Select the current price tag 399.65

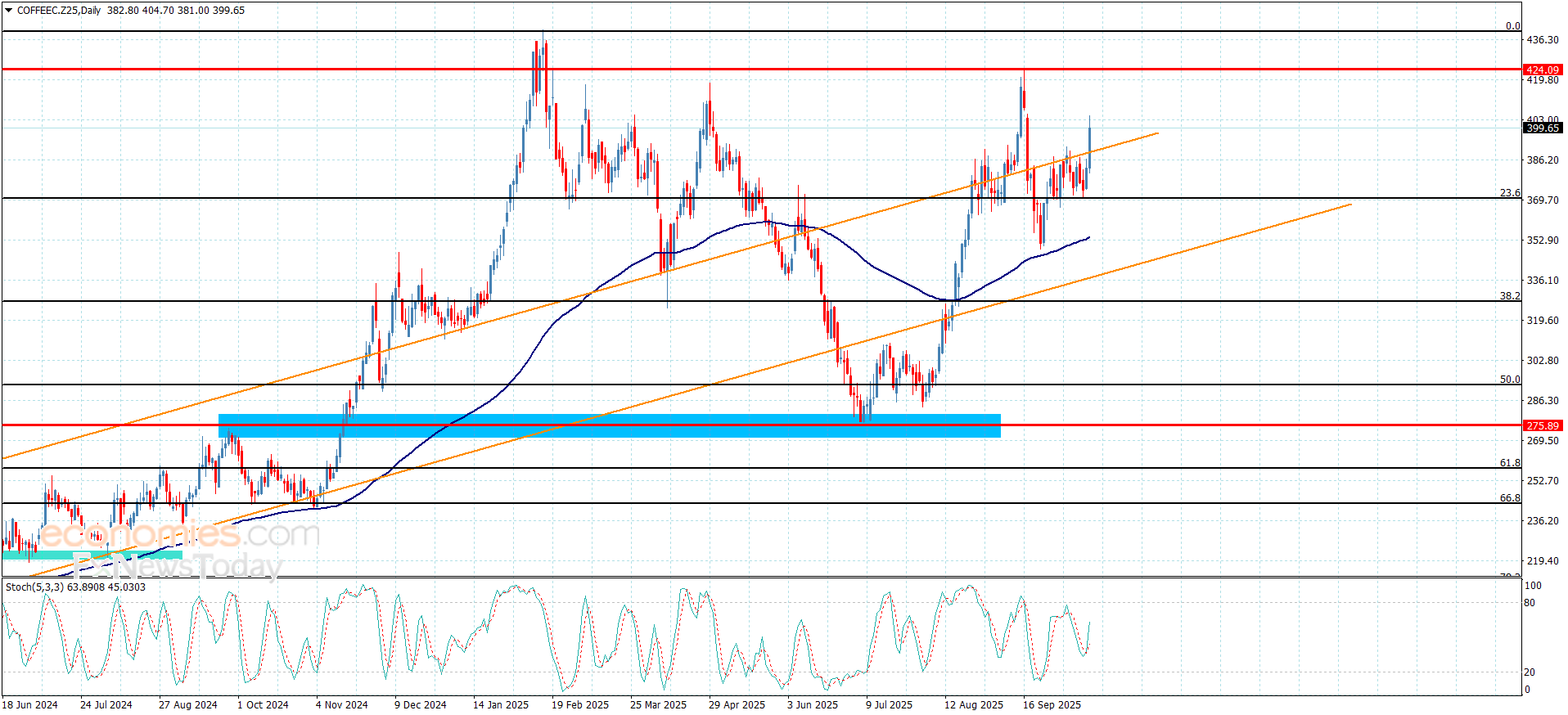click(x=1543, y=128)
